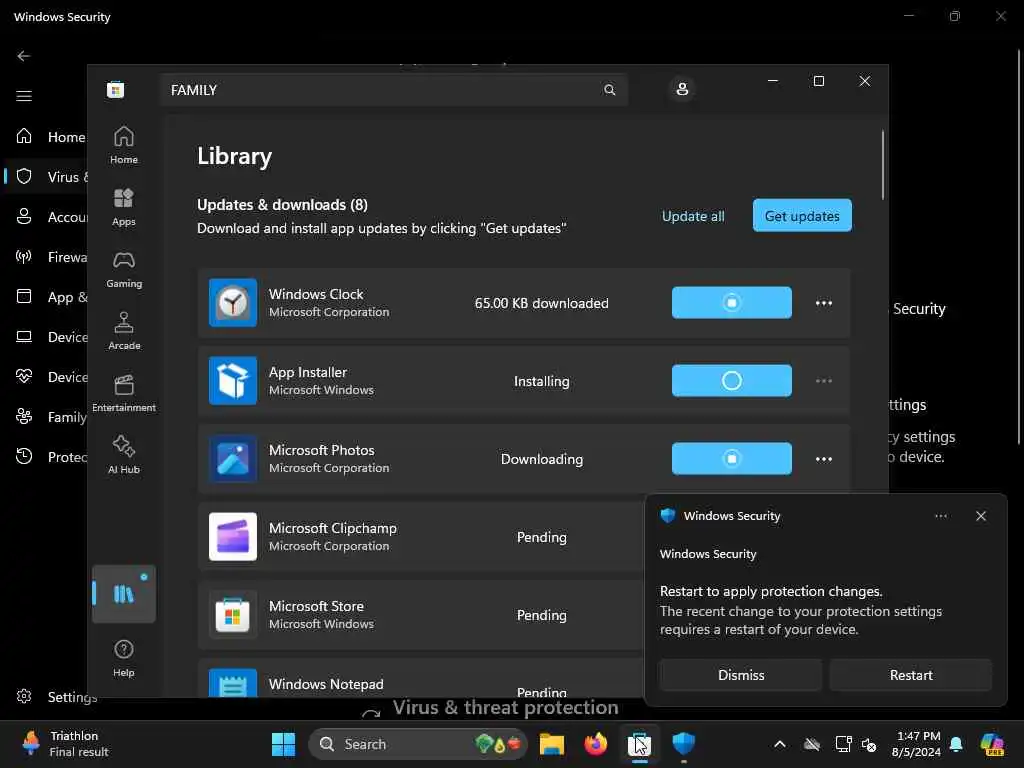The width and height of the screenshot is (1024, 768).
Task: Open the Windows Security hamburger menu
Action: (24, 96)
